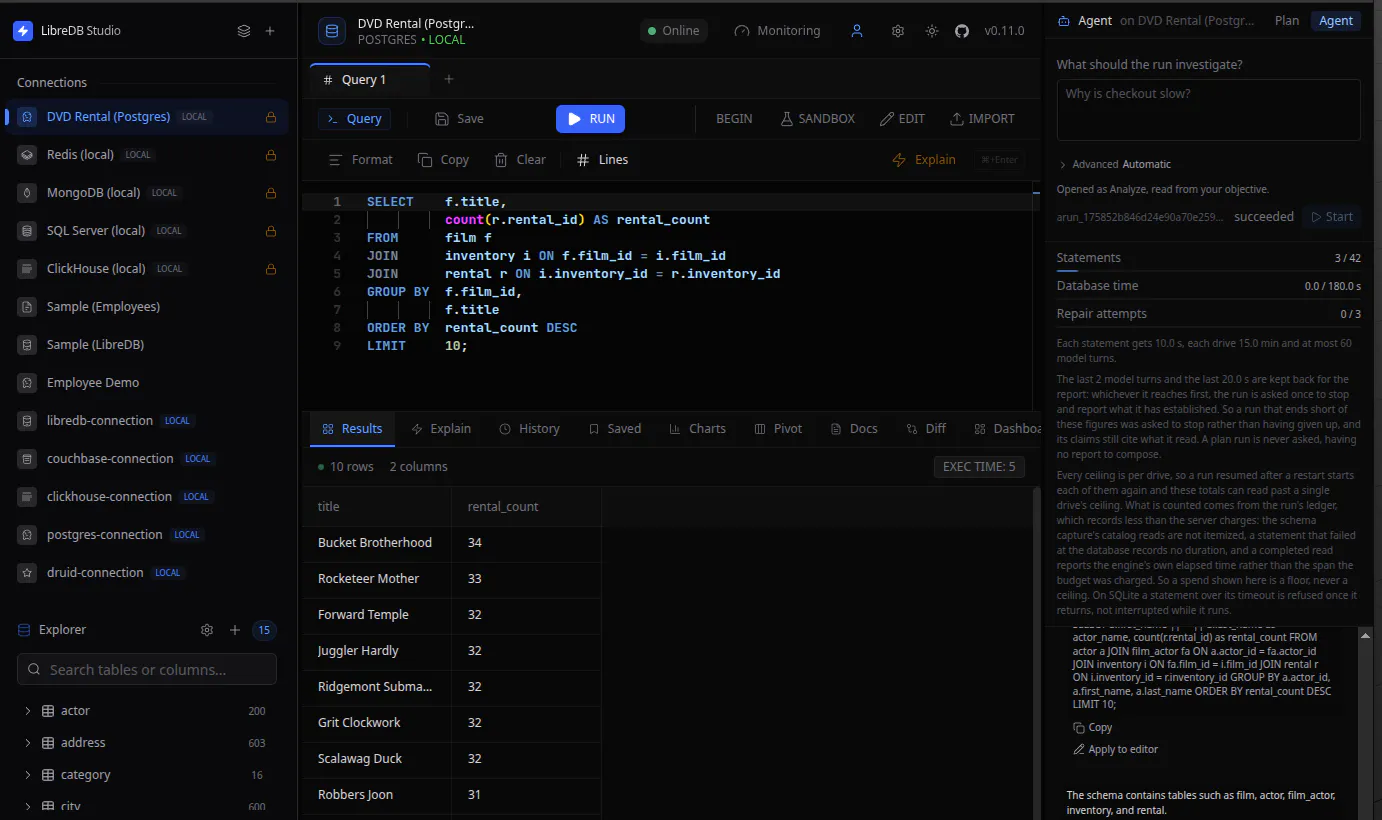This screenshot has width=1382, height=820.
Task: Click the Online status indicator
Action: pos(673,31)
